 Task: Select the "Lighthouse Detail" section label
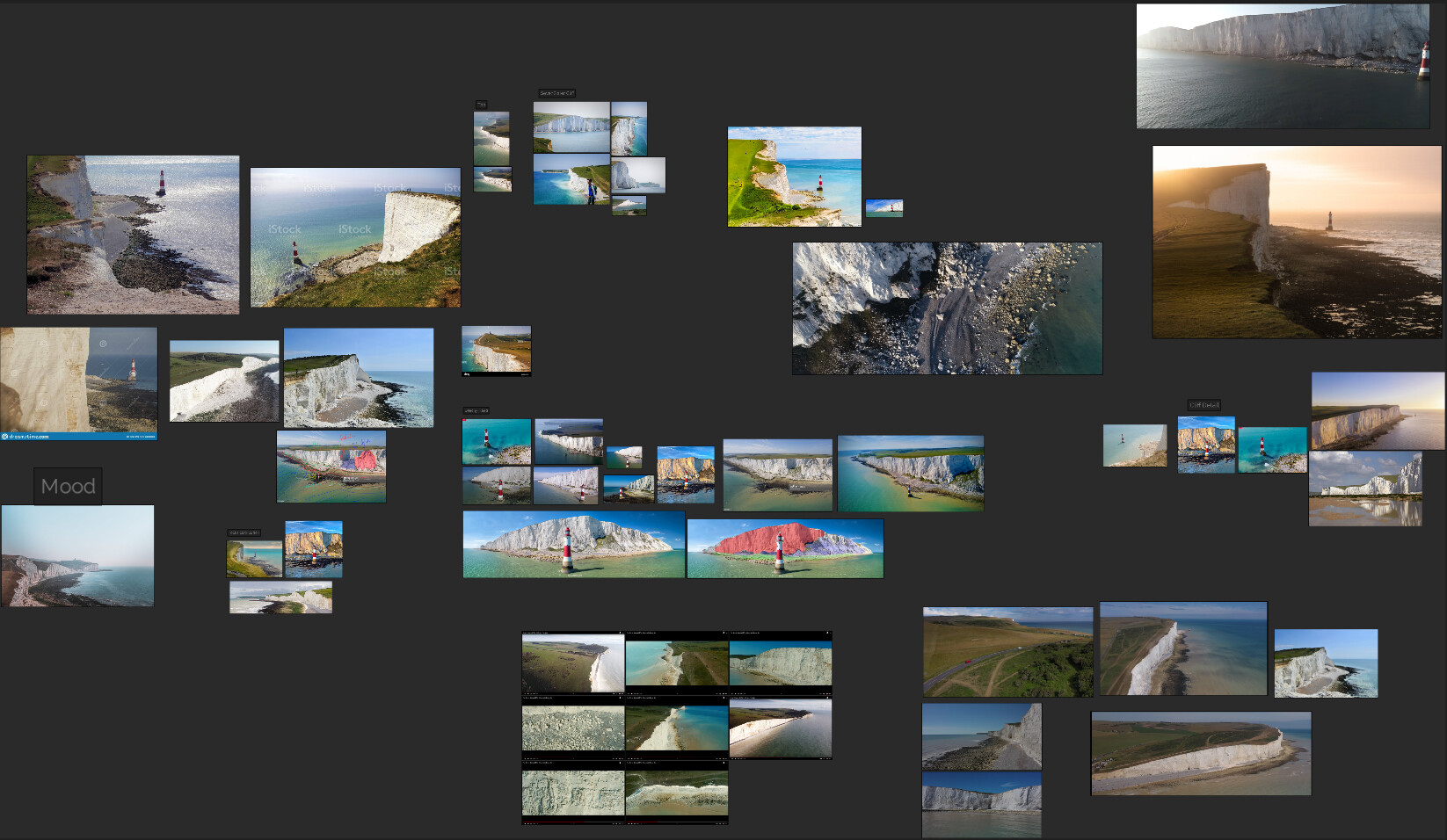476,410
